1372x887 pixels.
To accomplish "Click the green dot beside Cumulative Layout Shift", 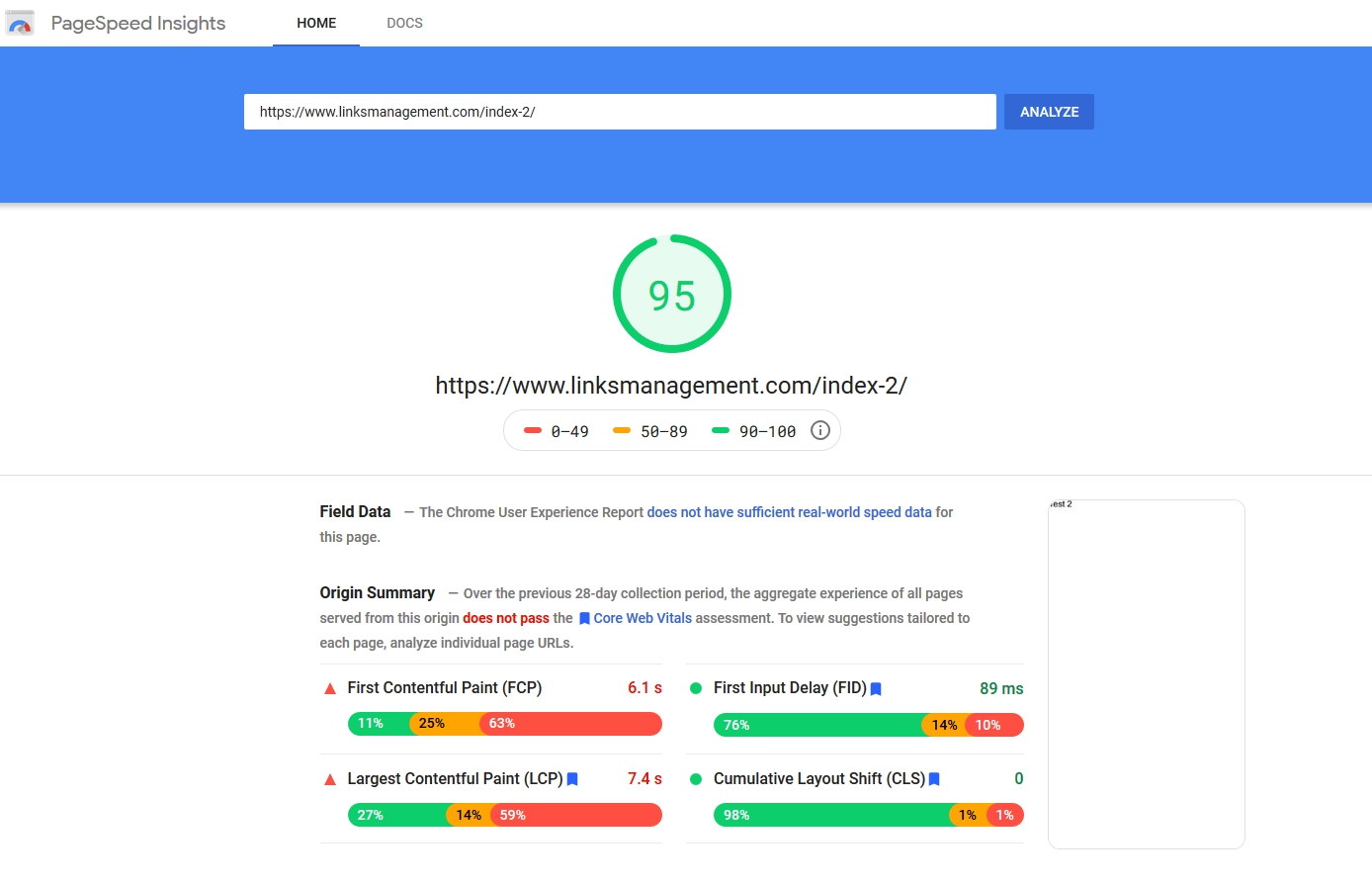I will [x=696, y=779].
